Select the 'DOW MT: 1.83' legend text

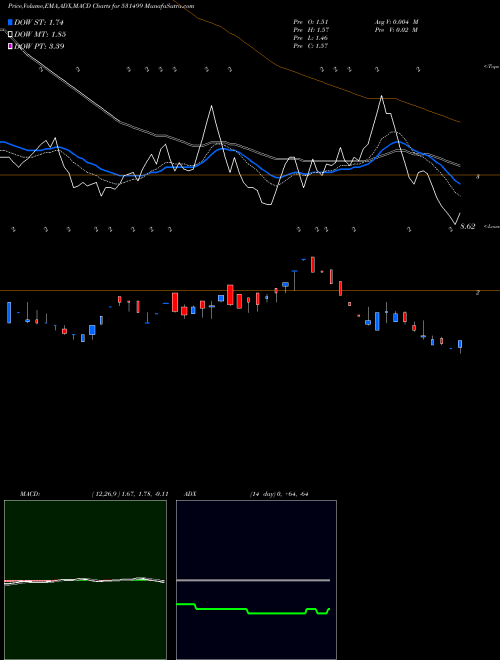40,34
